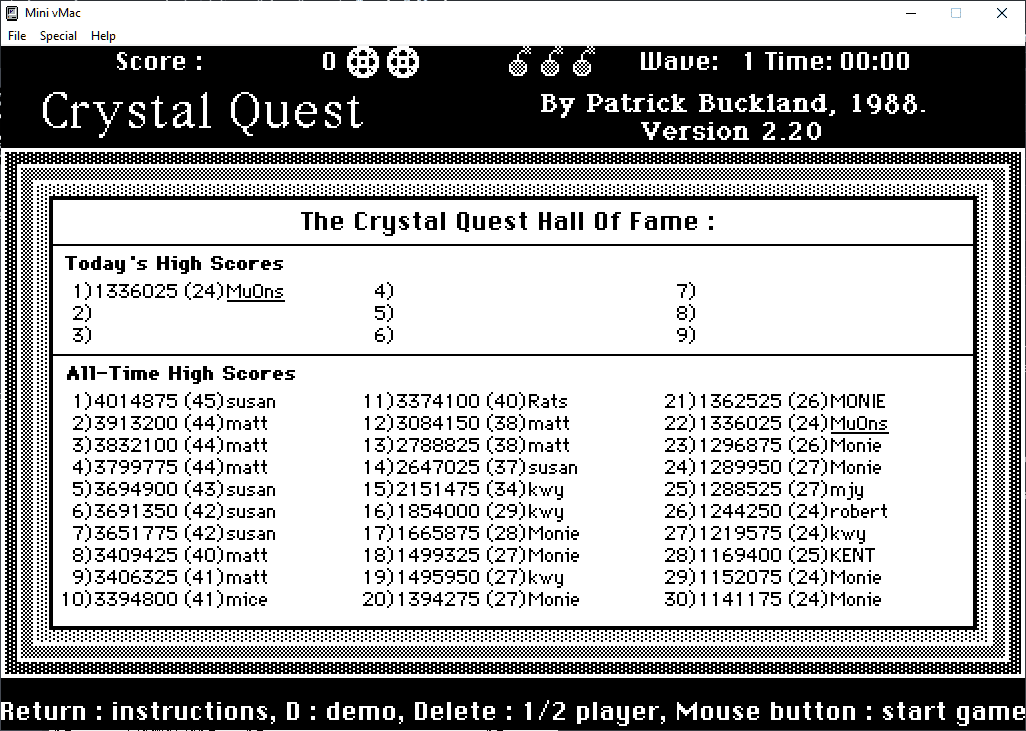Click the first spare ship life icon

pyautogui.click(x=362, y=62)
